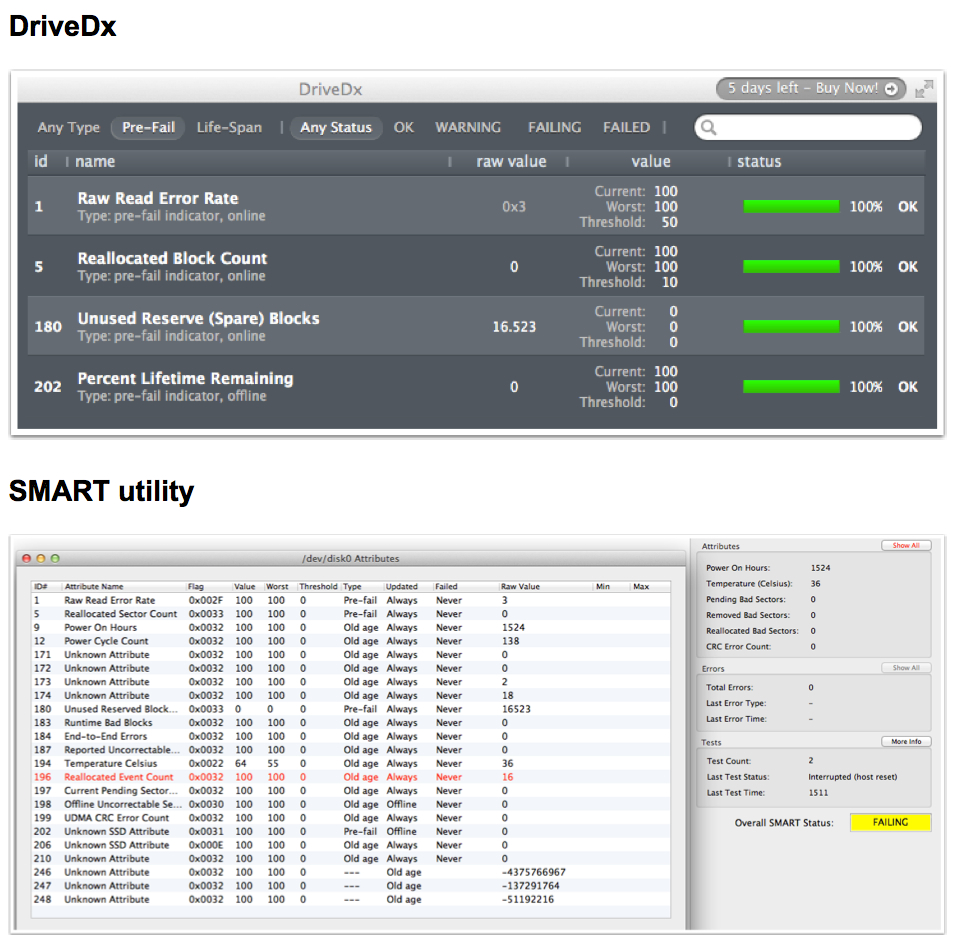Click the Min column header
Viewport: 957px width, 935px height.
pyautogui.click(x=603, y=586)
